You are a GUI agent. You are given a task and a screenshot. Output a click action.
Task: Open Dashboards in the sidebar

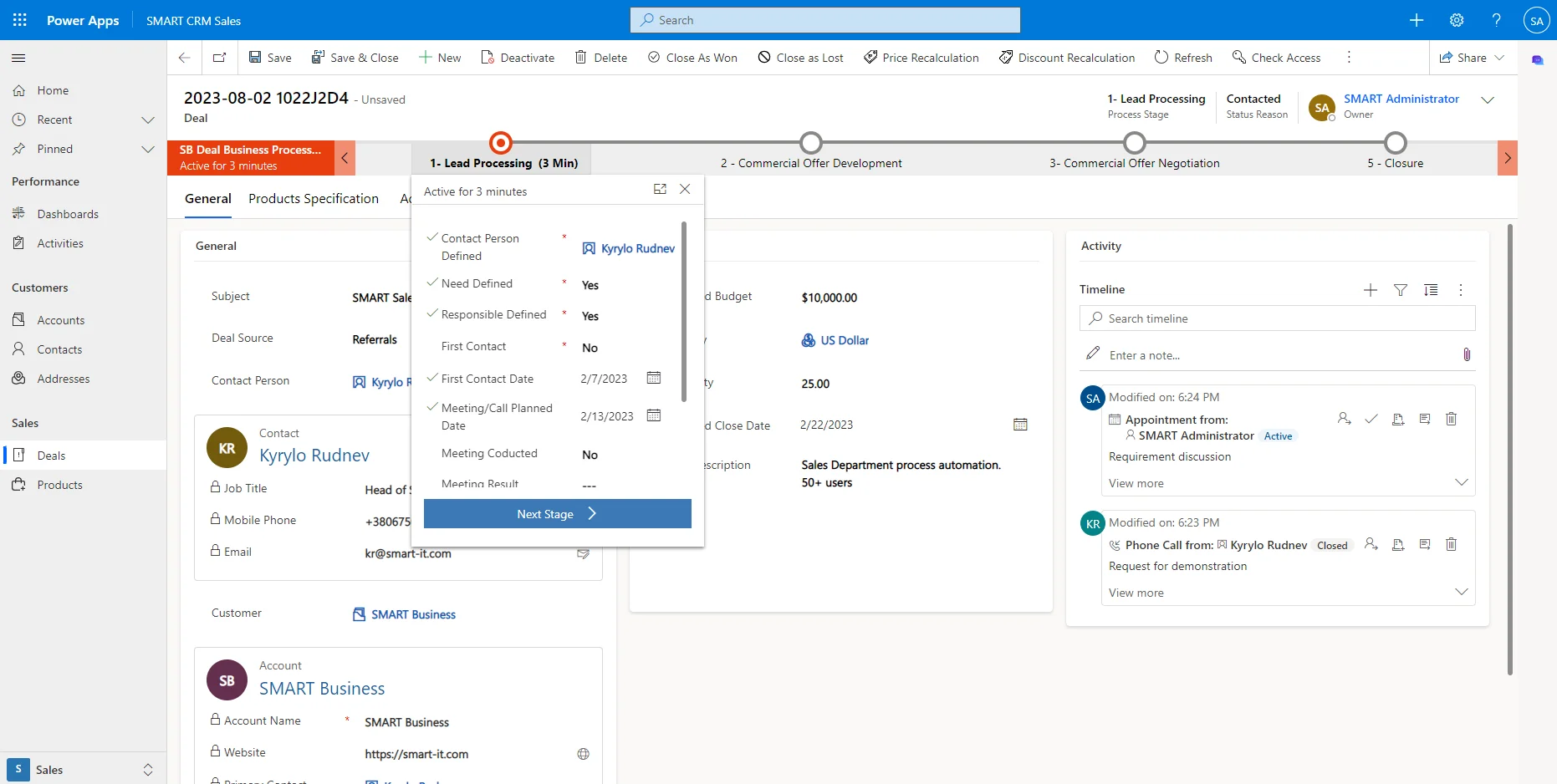coord(68,214)
